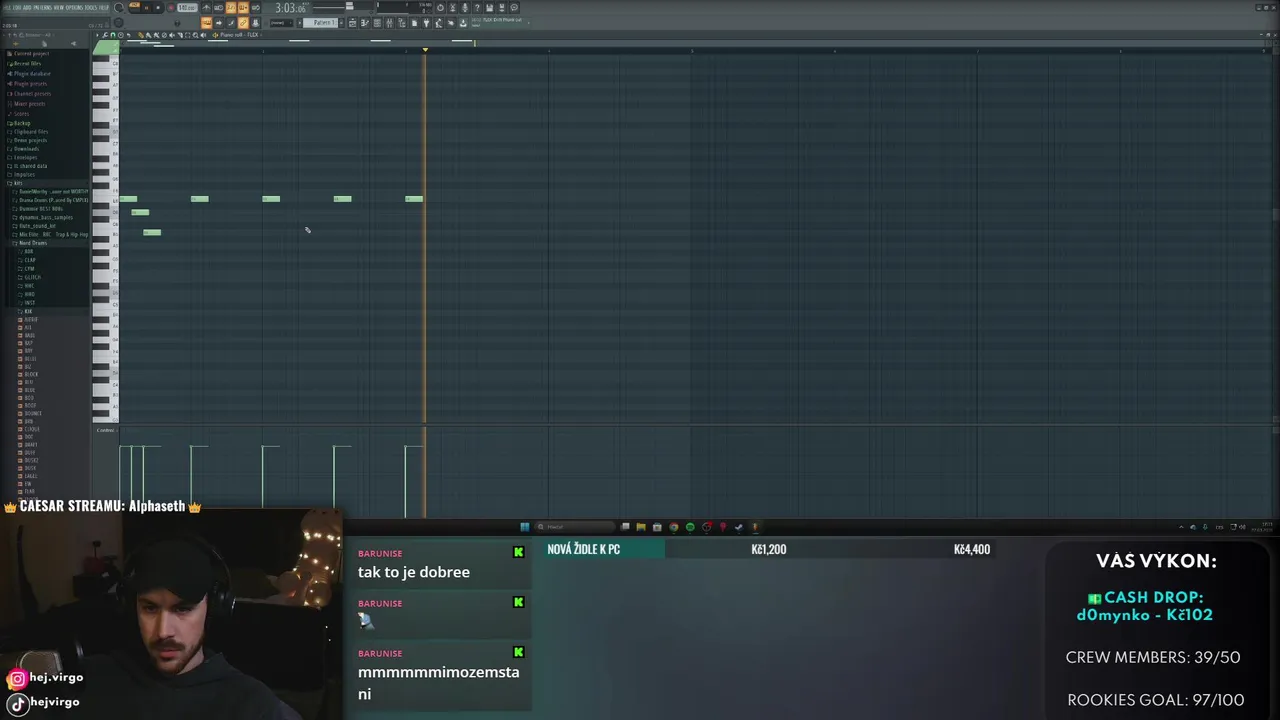Screen dimensions: 1280x720
Task: Toggle the countdown before recording icon
Action: coord(230,8)
